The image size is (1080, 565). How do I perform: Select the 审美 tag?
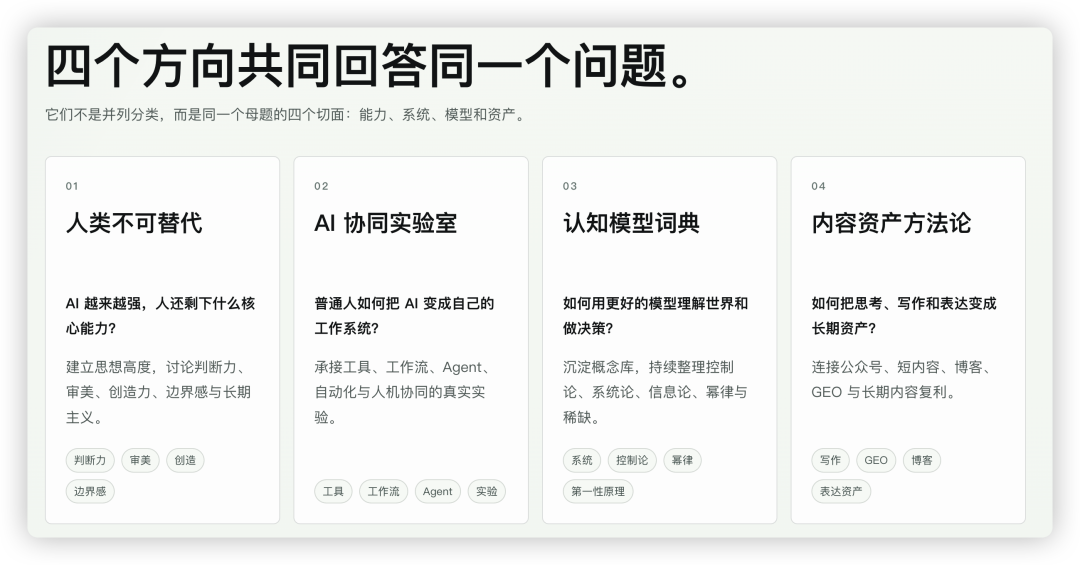tap(141, 460)
